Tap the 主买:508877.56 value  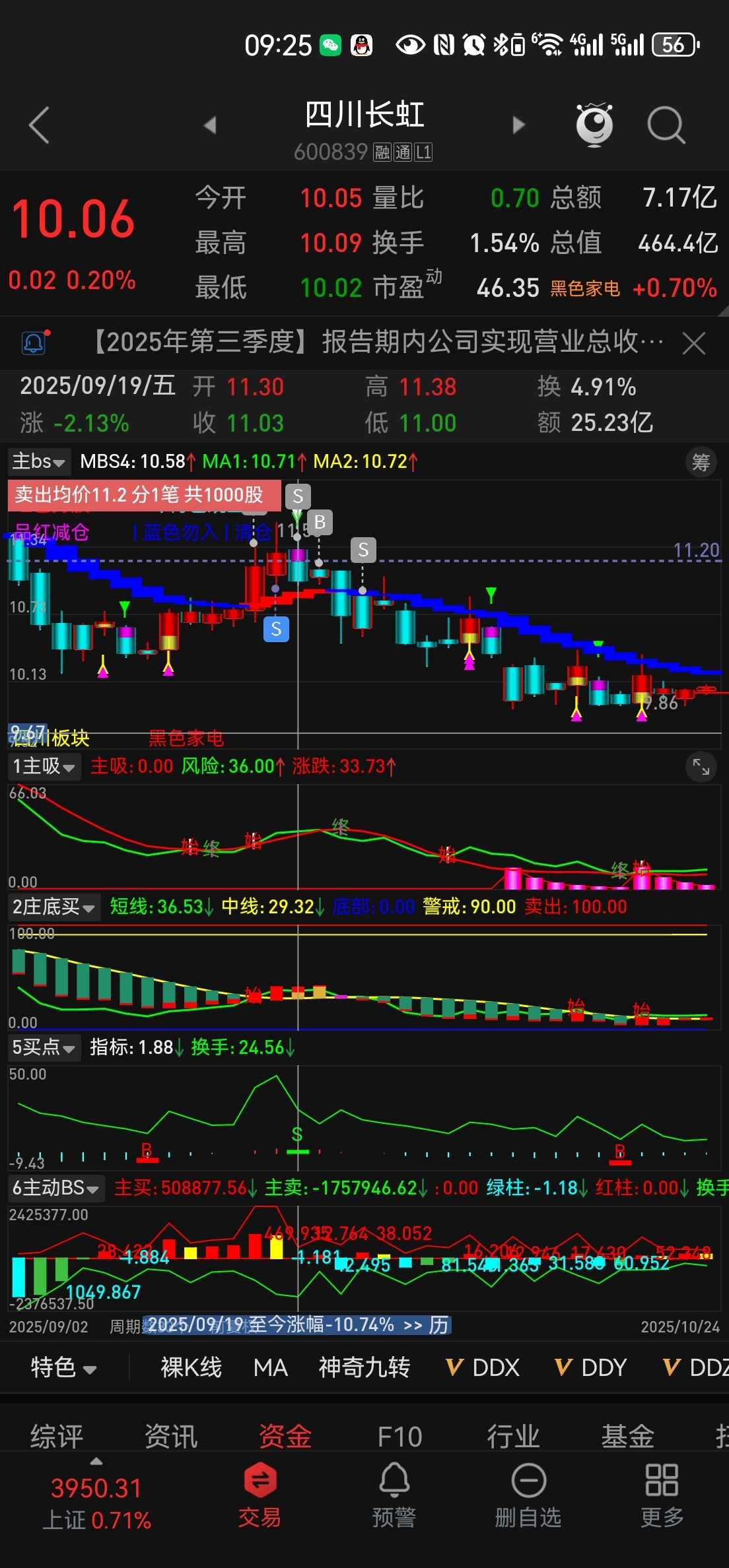[186, 1188]
